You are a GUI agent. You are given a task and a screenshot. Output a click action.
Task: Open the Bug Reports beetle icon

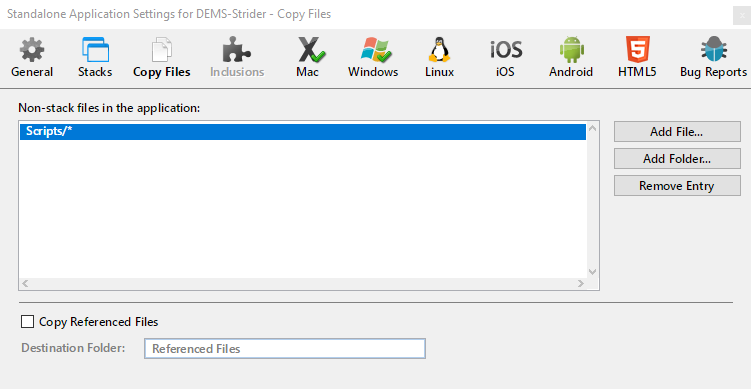[714, 50]
